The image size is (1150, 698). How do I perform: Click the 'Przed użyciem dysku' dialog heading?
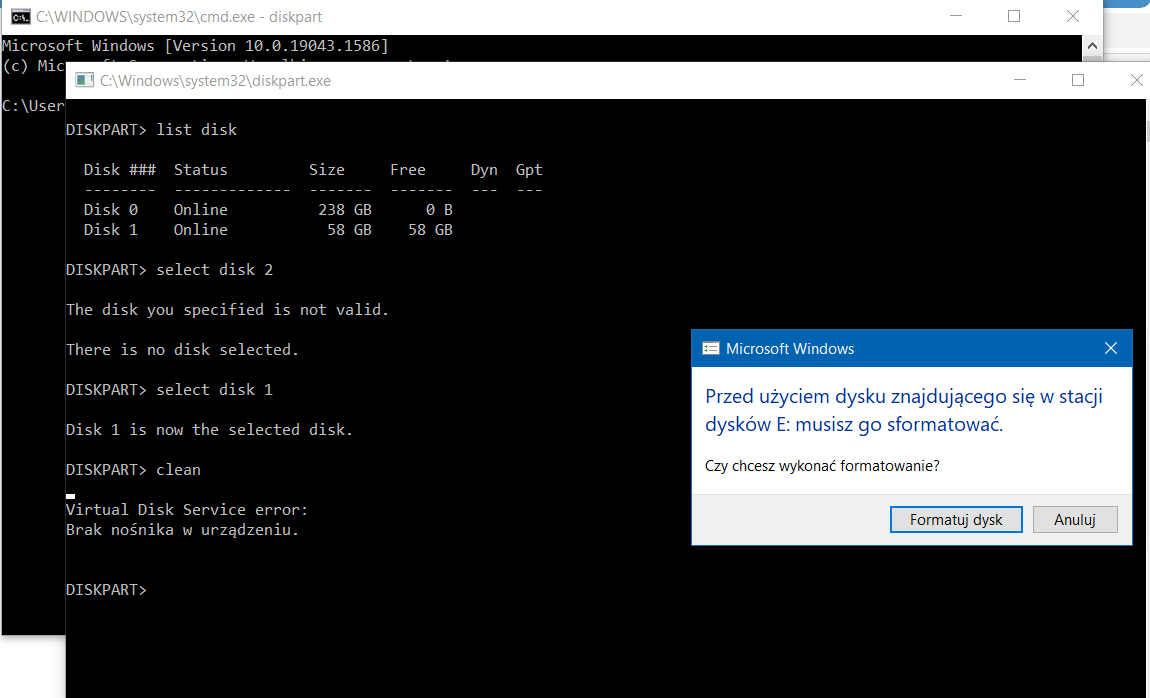pos(904,411)
